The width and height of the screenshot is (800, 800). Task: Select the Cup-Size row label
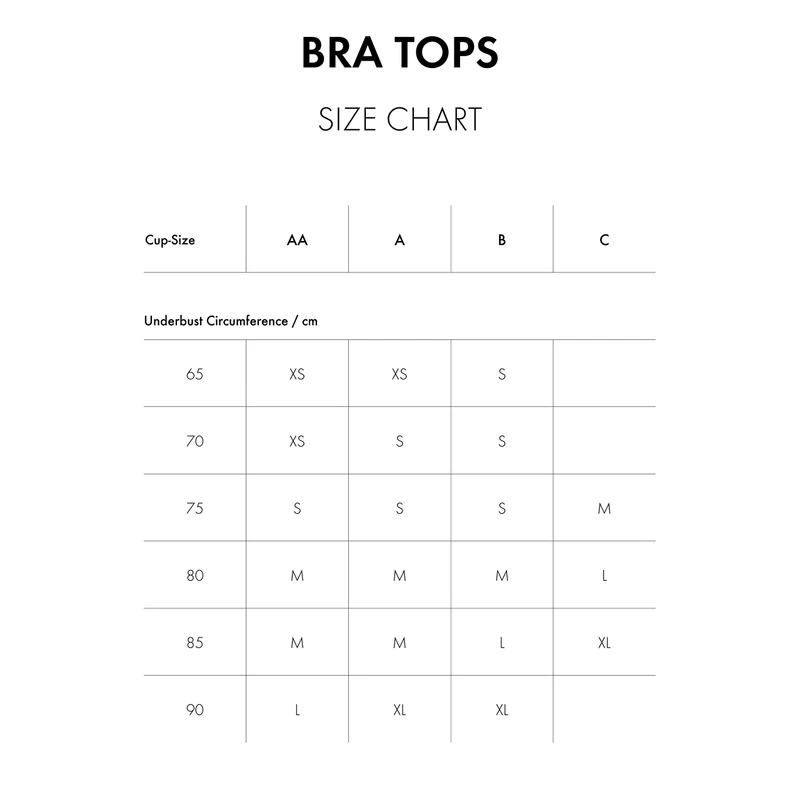(170, 240)
